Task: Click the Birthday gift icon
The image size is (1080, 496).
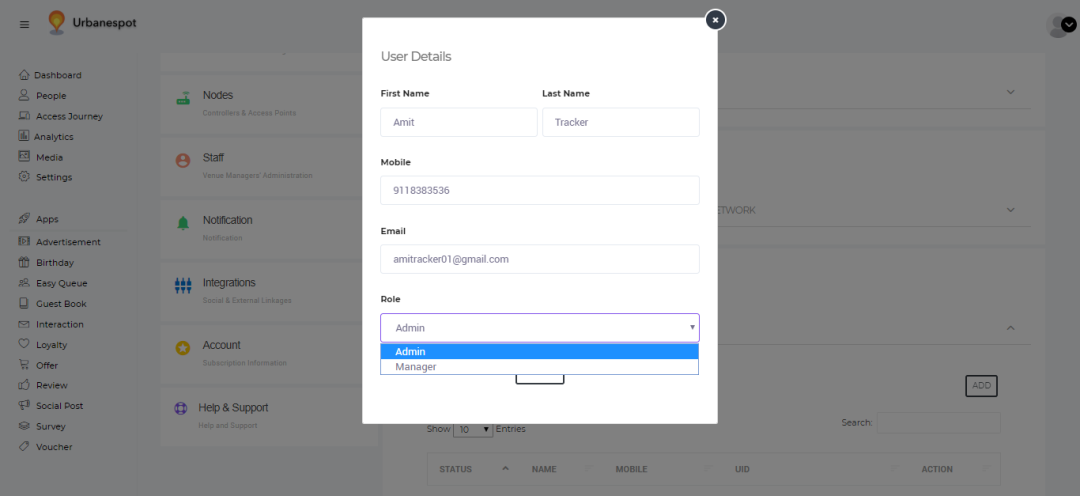Action: (24, 262)
